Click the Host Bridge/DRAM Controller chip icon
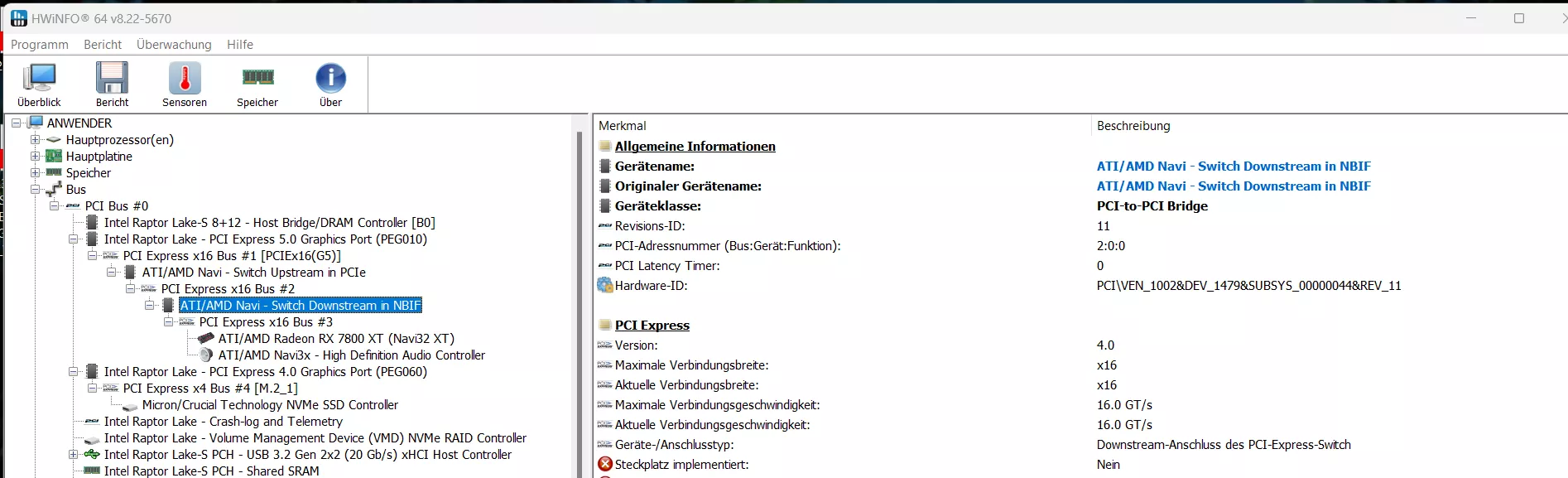Viewport: 1568px width, 478px height. pyautogui.click(x=92, y=222)
